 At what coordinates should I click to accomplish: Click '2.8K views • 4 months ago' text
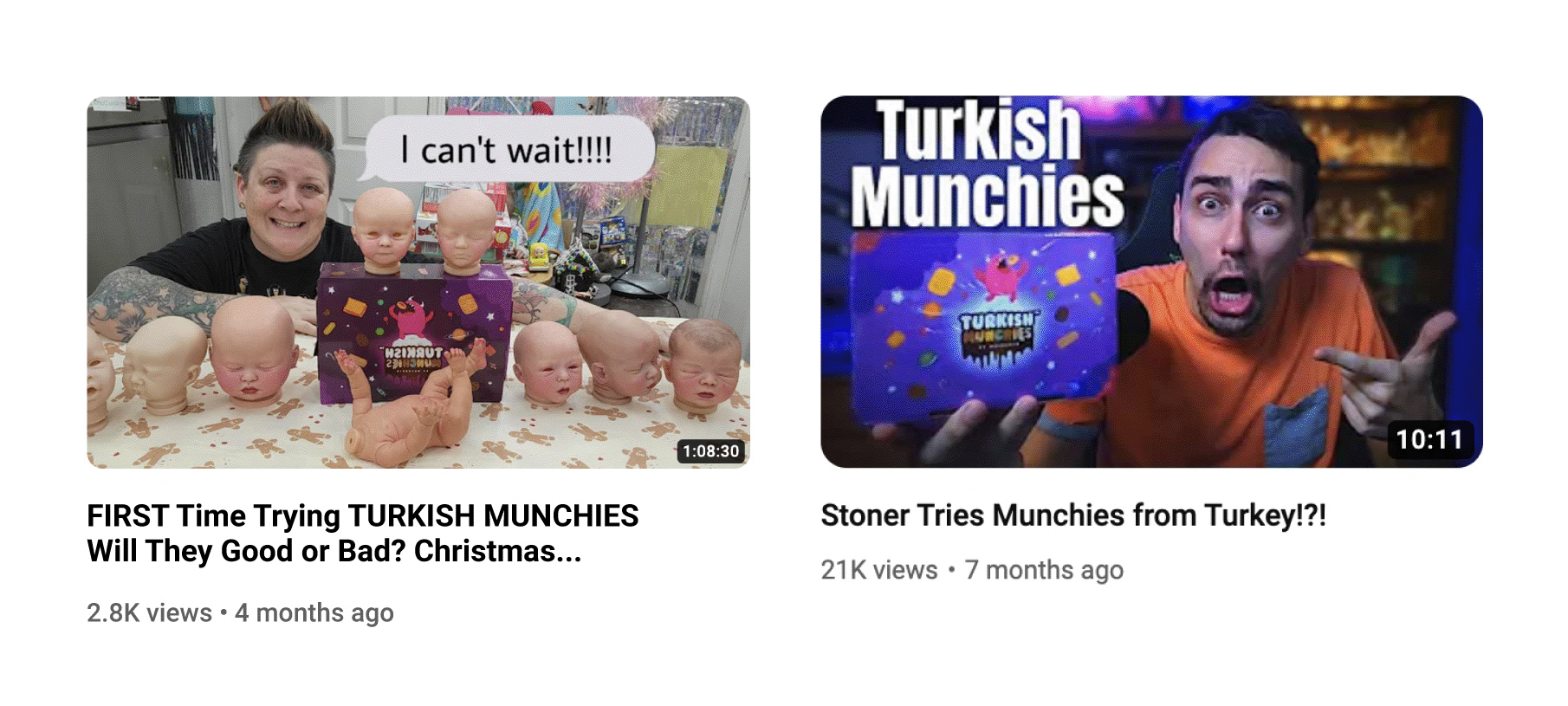(240, 612)
